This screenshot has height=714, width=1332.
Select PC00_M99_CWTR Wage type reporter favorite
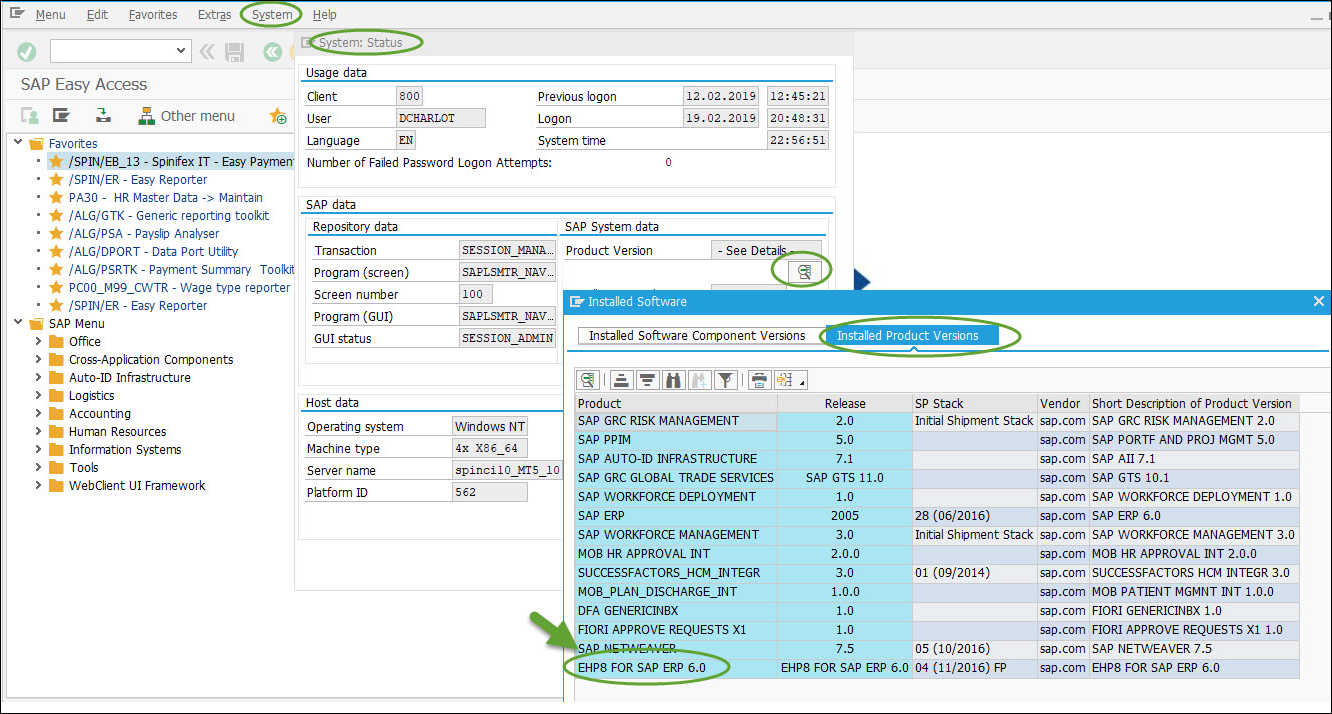[x=180, y=288]
